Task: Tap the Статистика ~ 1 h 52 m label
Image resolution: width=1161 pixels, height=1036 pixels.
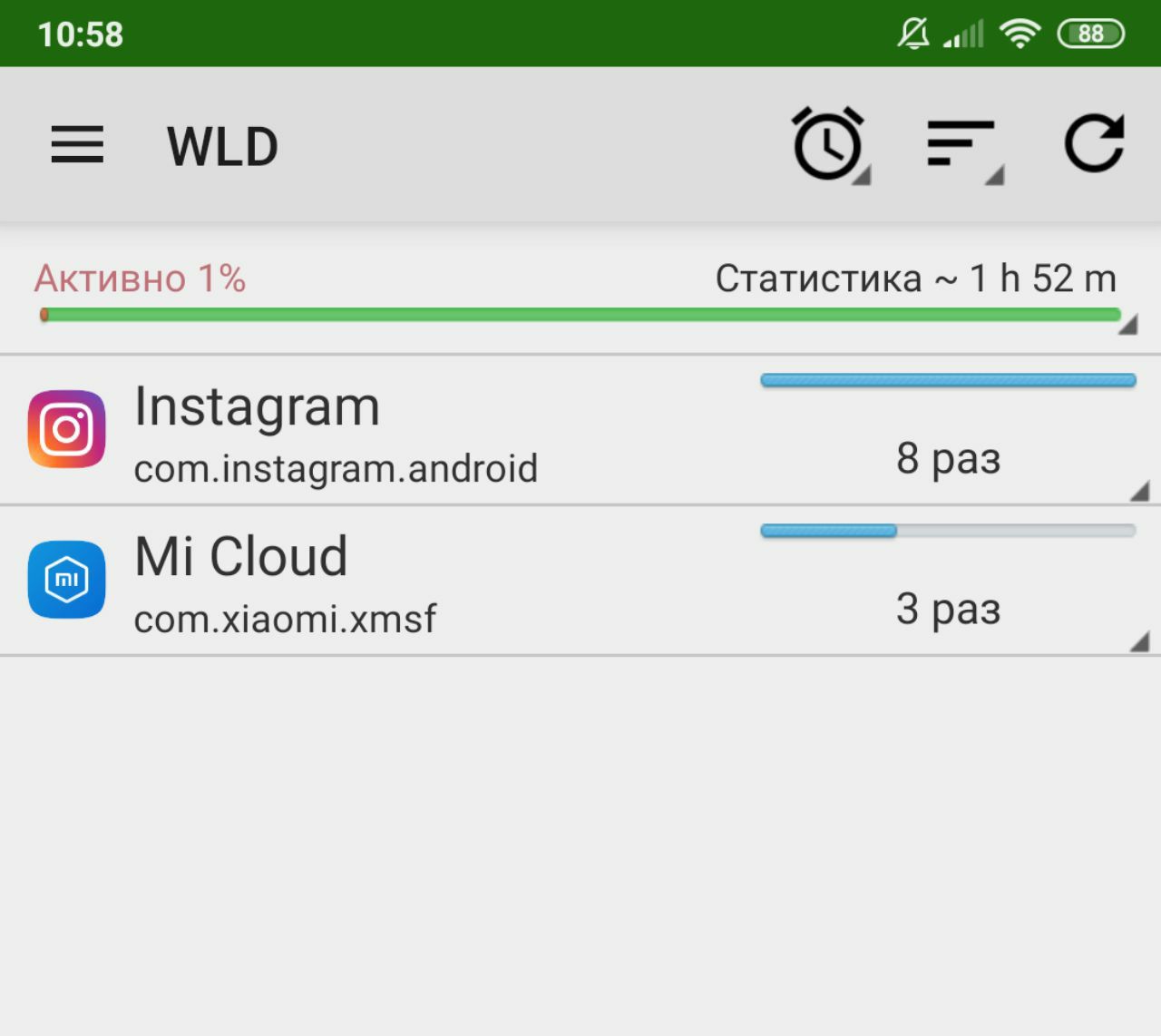Action: click(916, 279)
